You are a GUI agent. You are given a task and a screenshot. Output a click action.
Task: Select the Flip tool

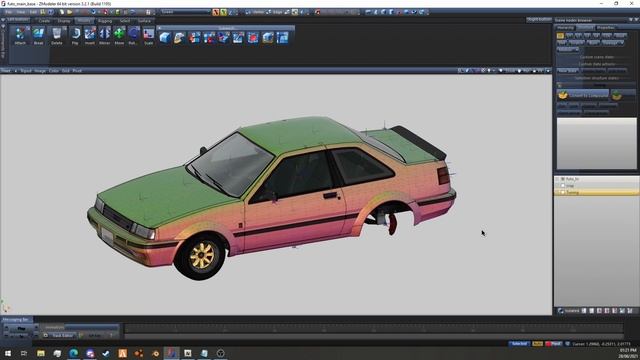coord(75,36)
